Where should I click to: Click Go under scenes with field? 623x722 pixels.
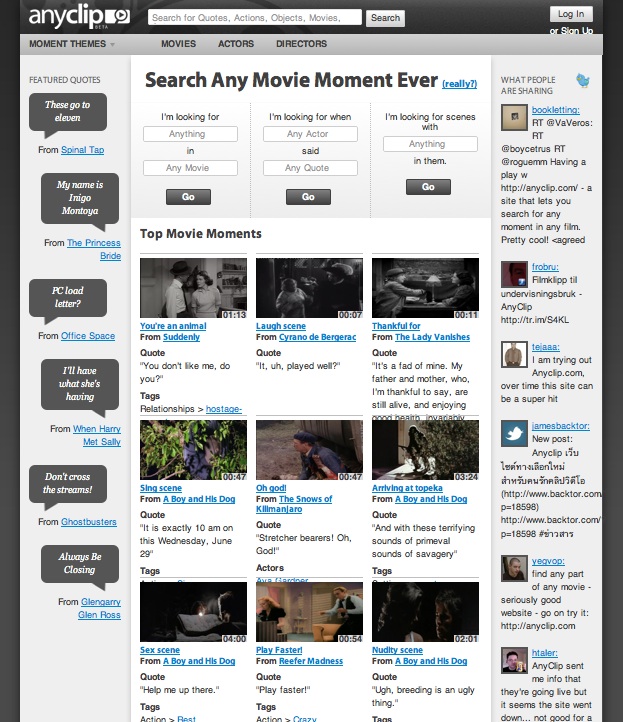click(x=428, y=187)
